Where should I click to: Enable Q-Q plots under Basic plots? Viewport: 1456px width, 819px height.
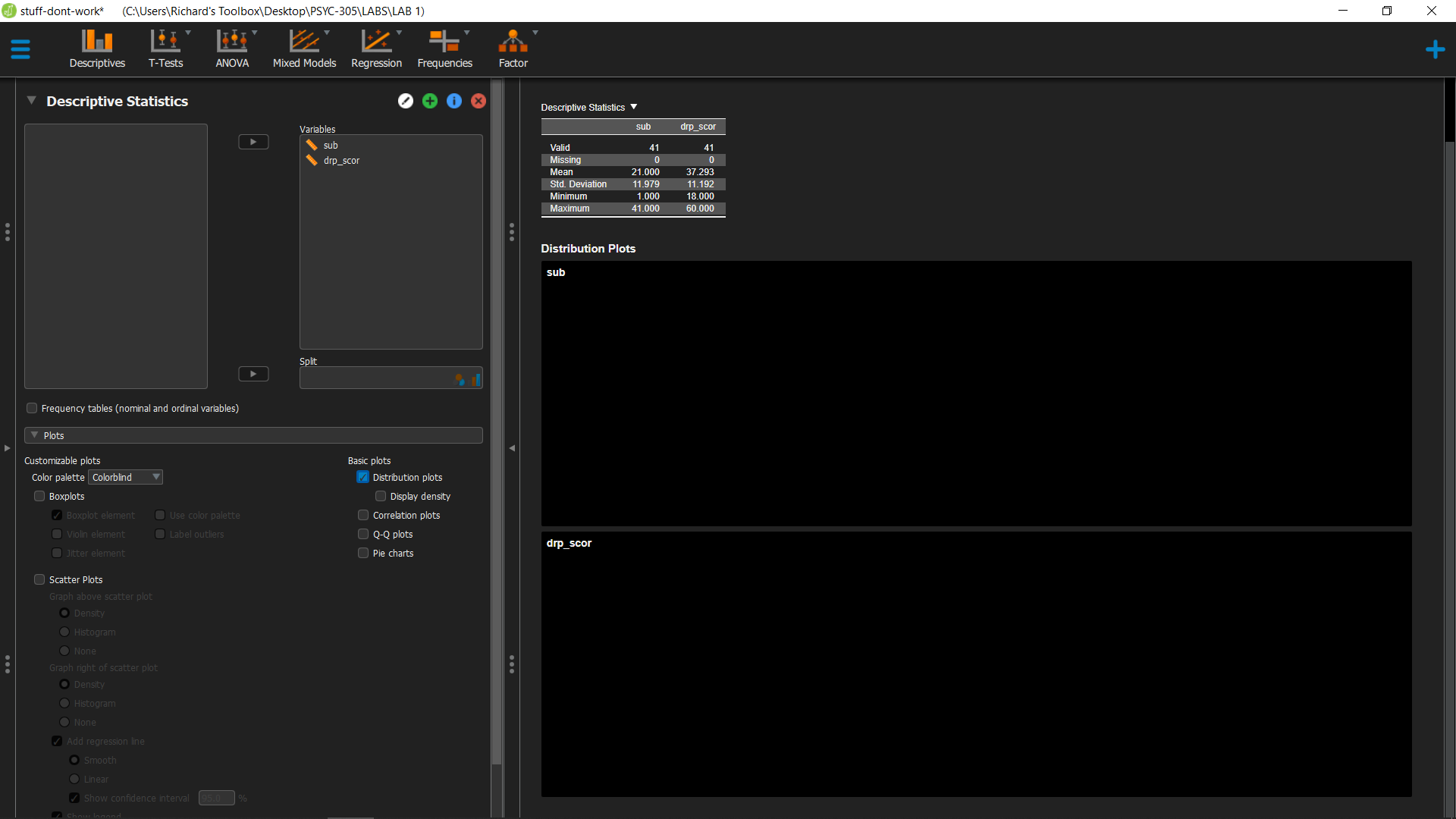[363, 534]
